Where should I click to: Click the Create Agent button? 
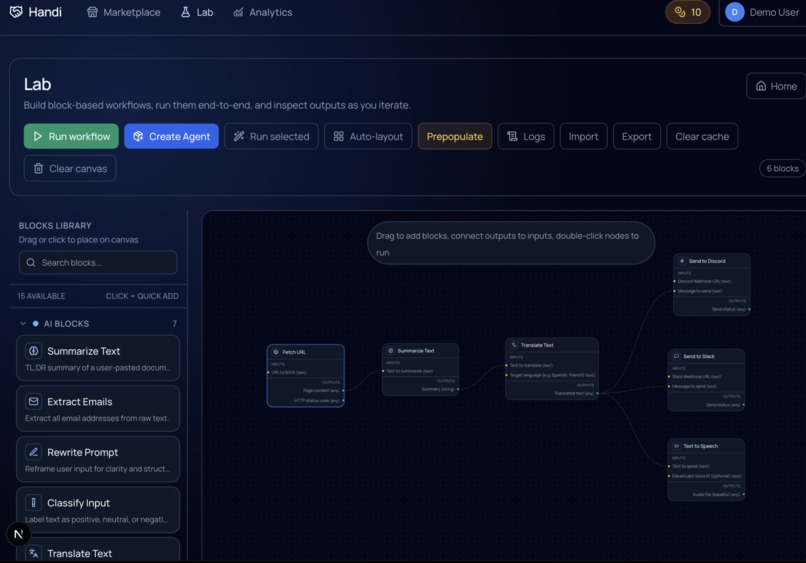pos(171,136)
